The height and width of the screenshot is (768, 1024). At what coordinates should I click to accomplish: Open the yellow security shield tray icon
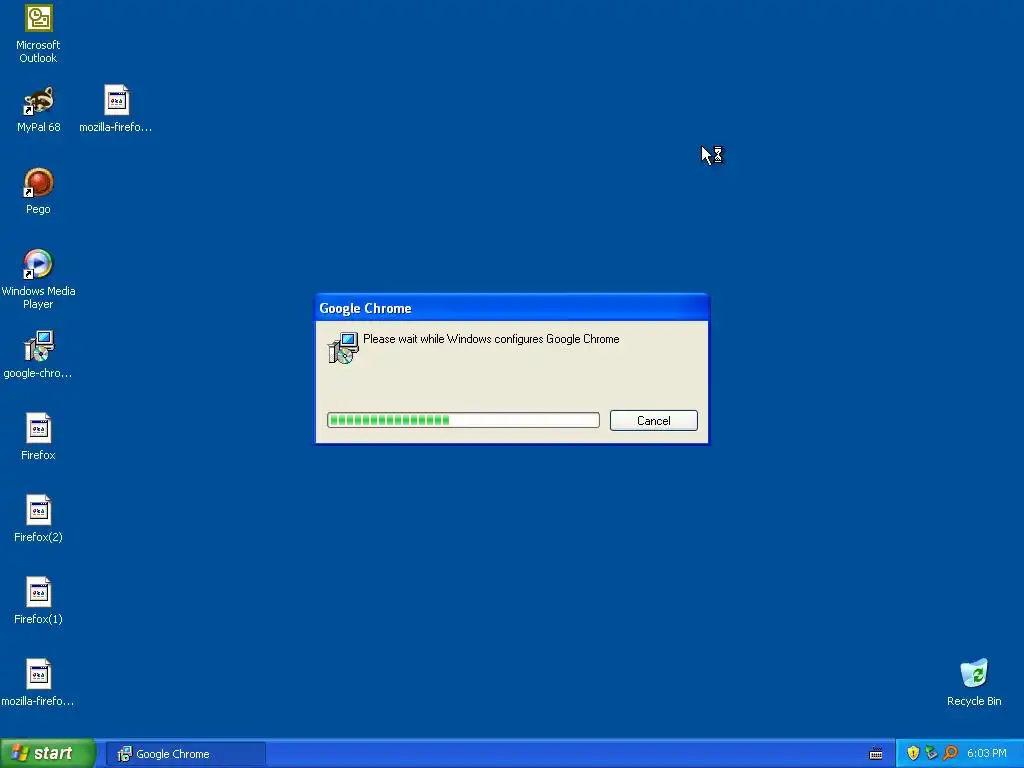click(x=913, y=753)
